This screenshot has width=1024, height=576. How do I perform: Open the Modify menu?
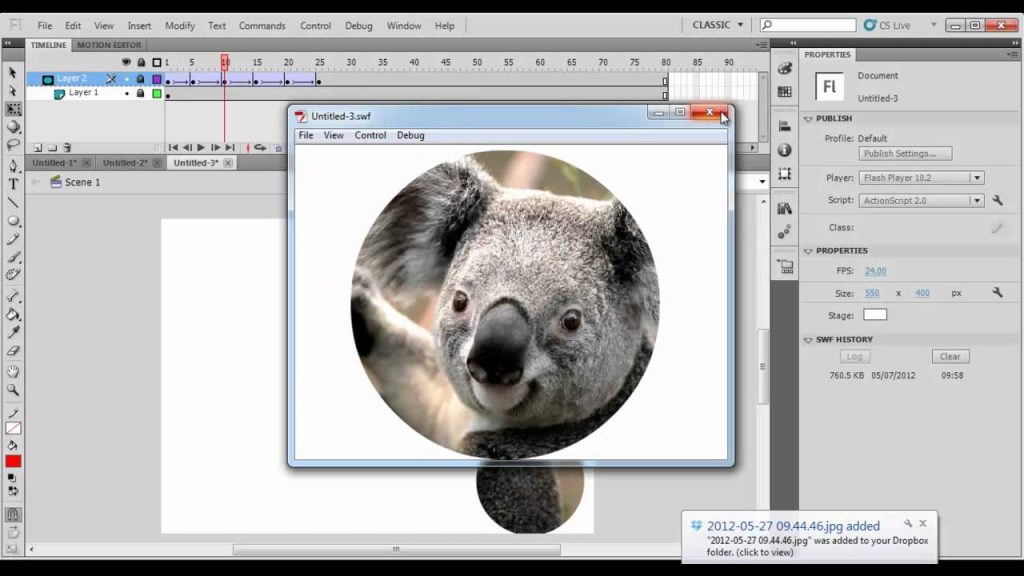180,25
